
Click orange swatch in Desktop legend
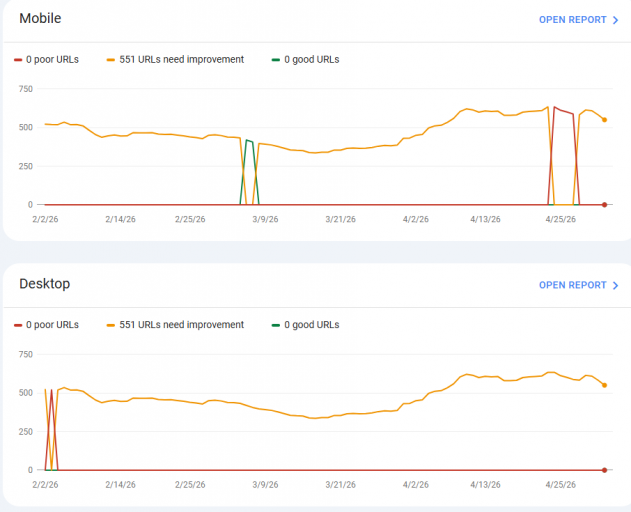111,325
